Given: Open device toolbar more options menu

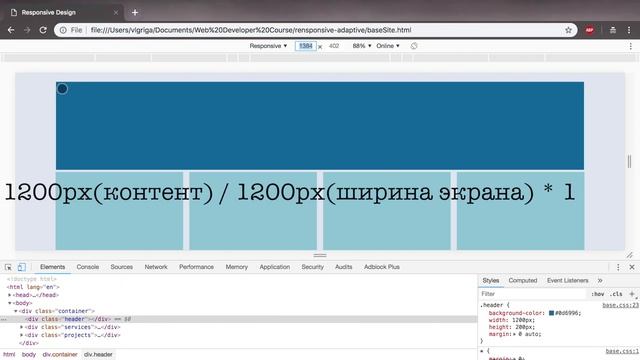Looking at the screenshot, I should coord(631,46).
